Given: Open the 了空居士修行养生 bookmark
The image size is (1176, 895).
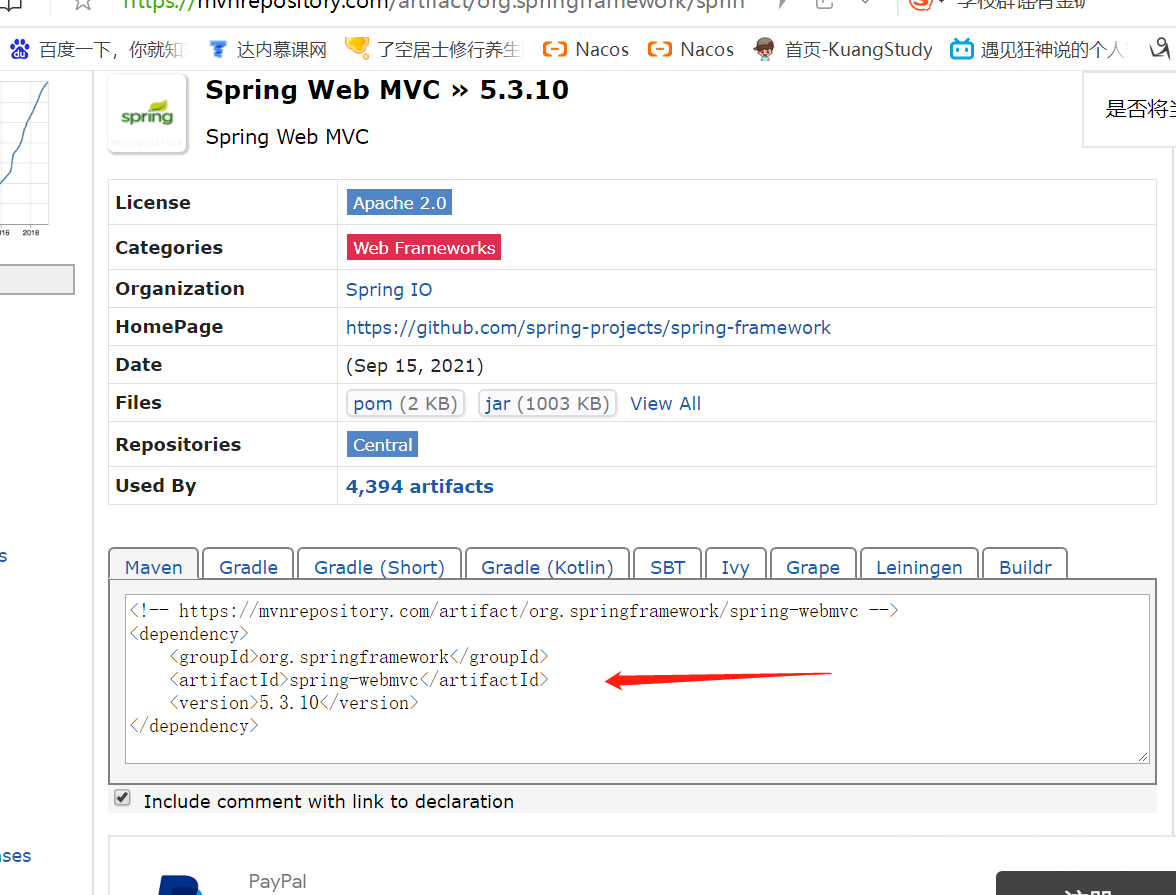Looking at the screenshot, I should tap(433, 50).
